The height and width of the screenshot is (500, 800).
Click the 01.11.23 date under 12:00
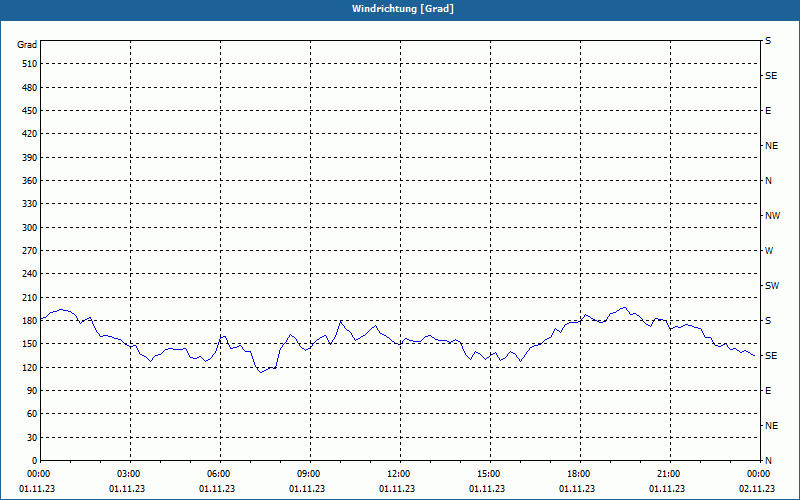397,489
